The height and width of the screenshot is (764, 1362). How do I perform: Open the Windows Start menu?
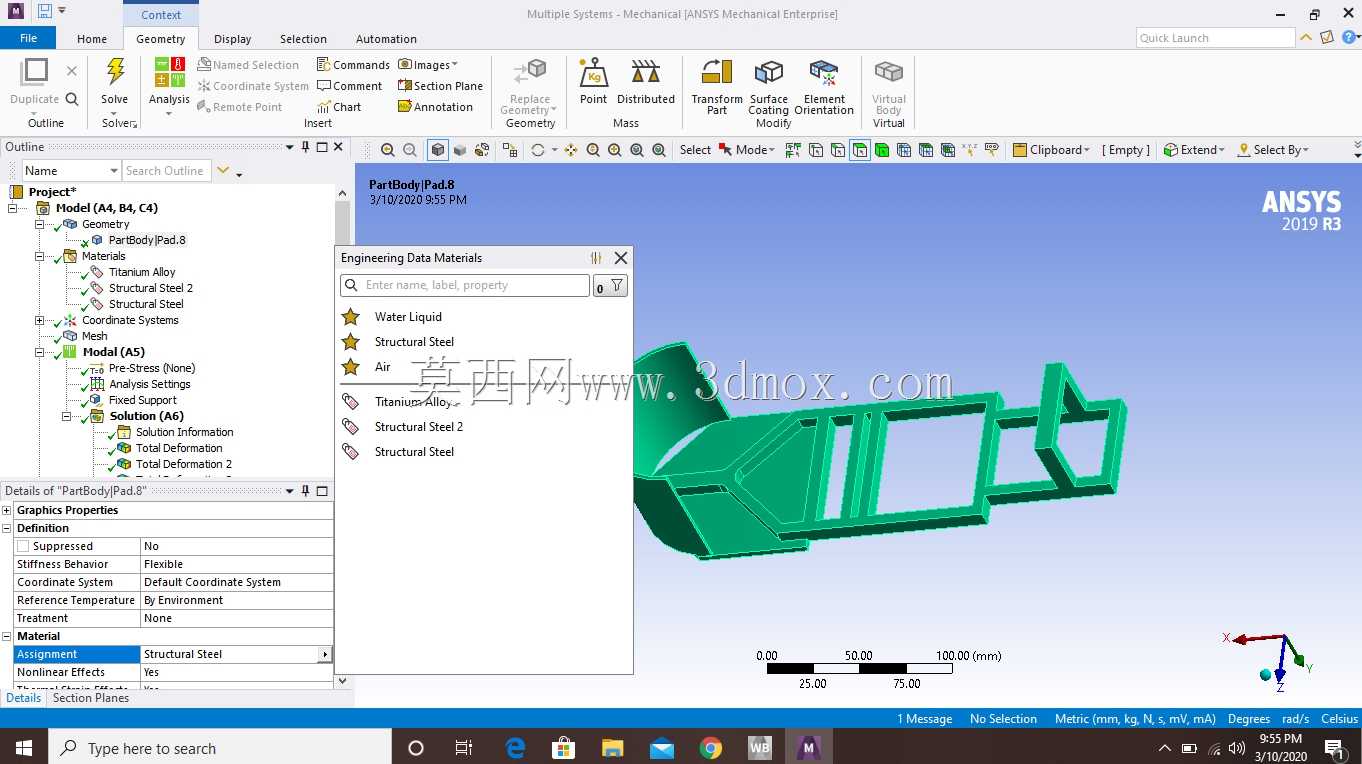pos(23,748)
